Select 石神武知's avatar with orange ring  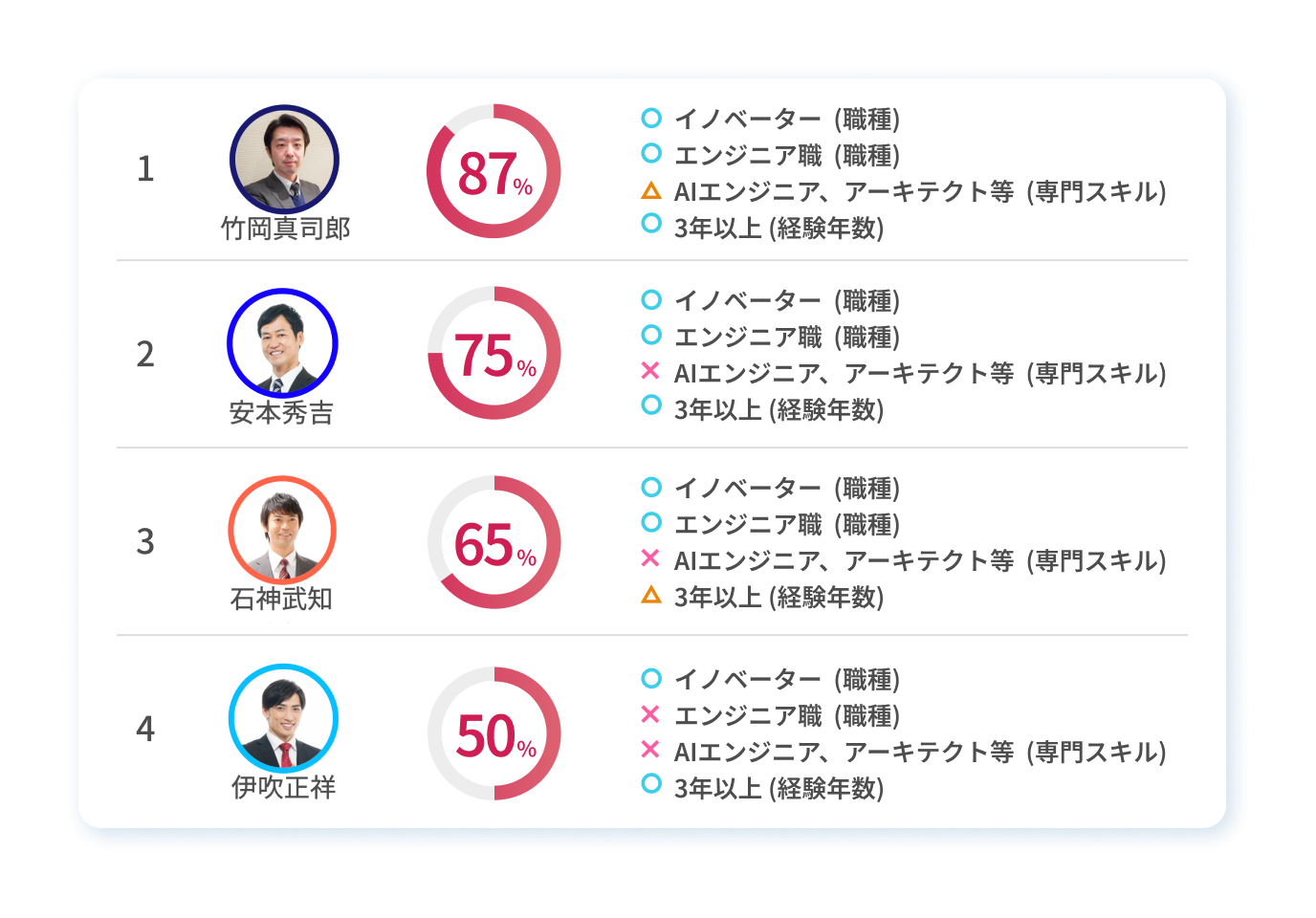coord(282,530)
